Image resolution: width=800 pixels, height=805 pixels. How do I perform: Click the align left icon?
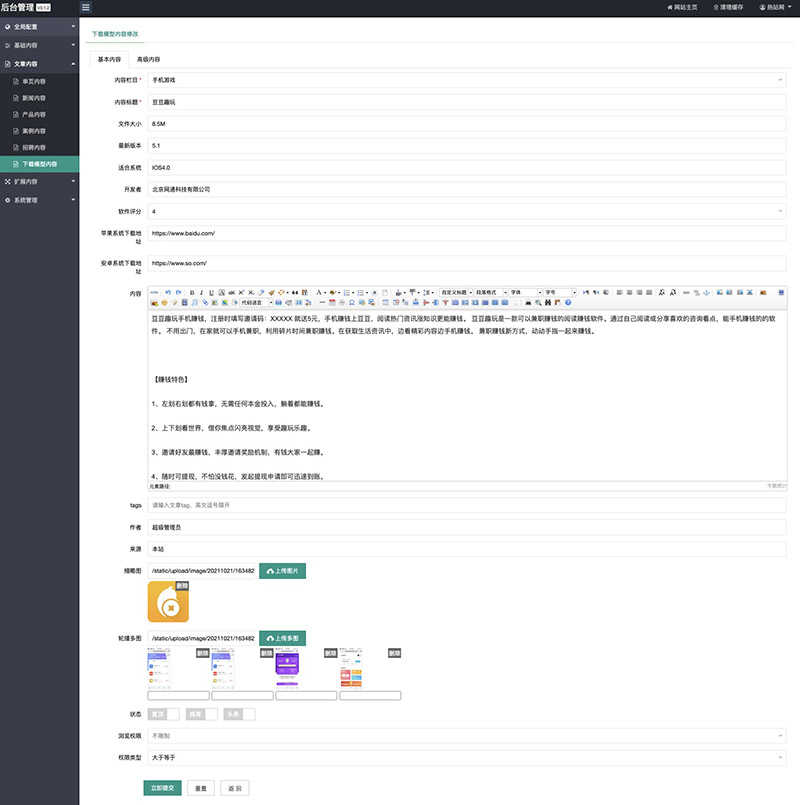click(619, 292)
